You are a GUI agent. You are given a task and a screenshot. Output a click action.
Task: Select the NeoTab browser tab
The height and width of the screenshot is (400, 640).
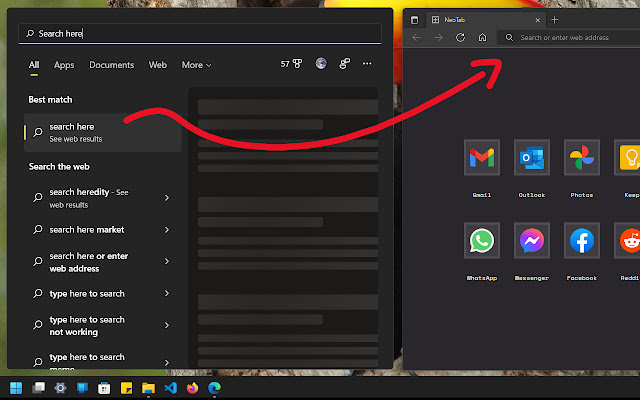[486, 20]
